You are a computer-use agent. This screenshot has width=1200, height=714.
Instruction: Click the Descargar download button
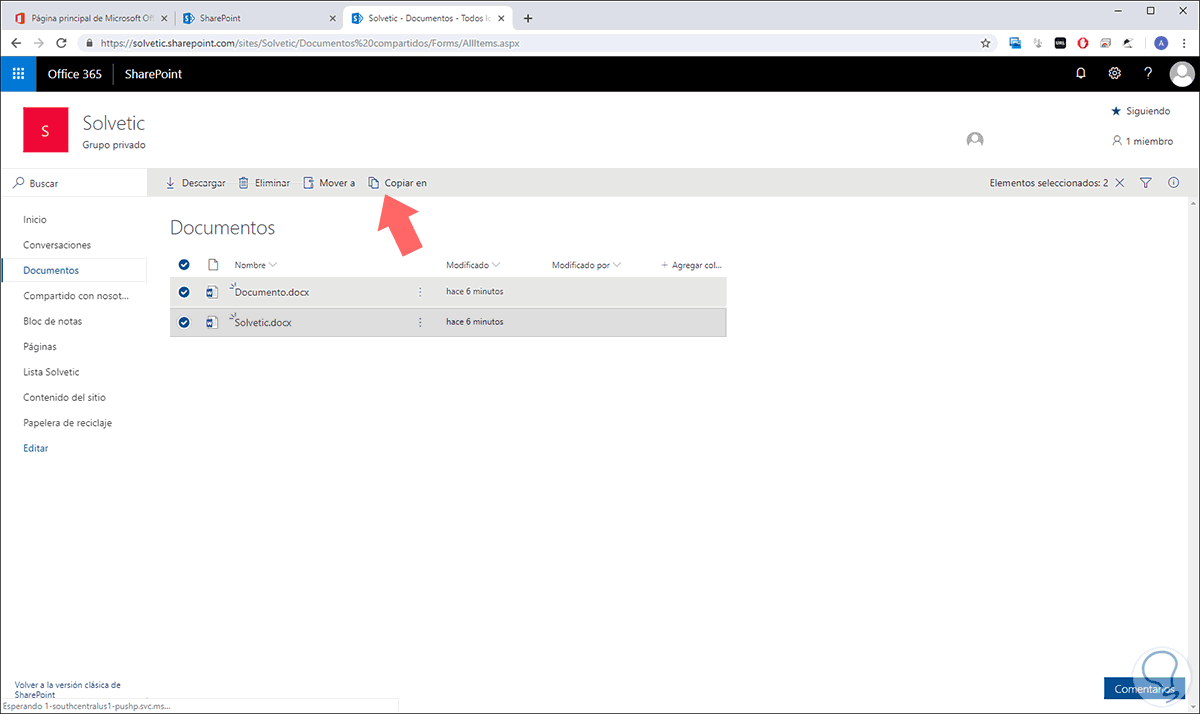195,183
